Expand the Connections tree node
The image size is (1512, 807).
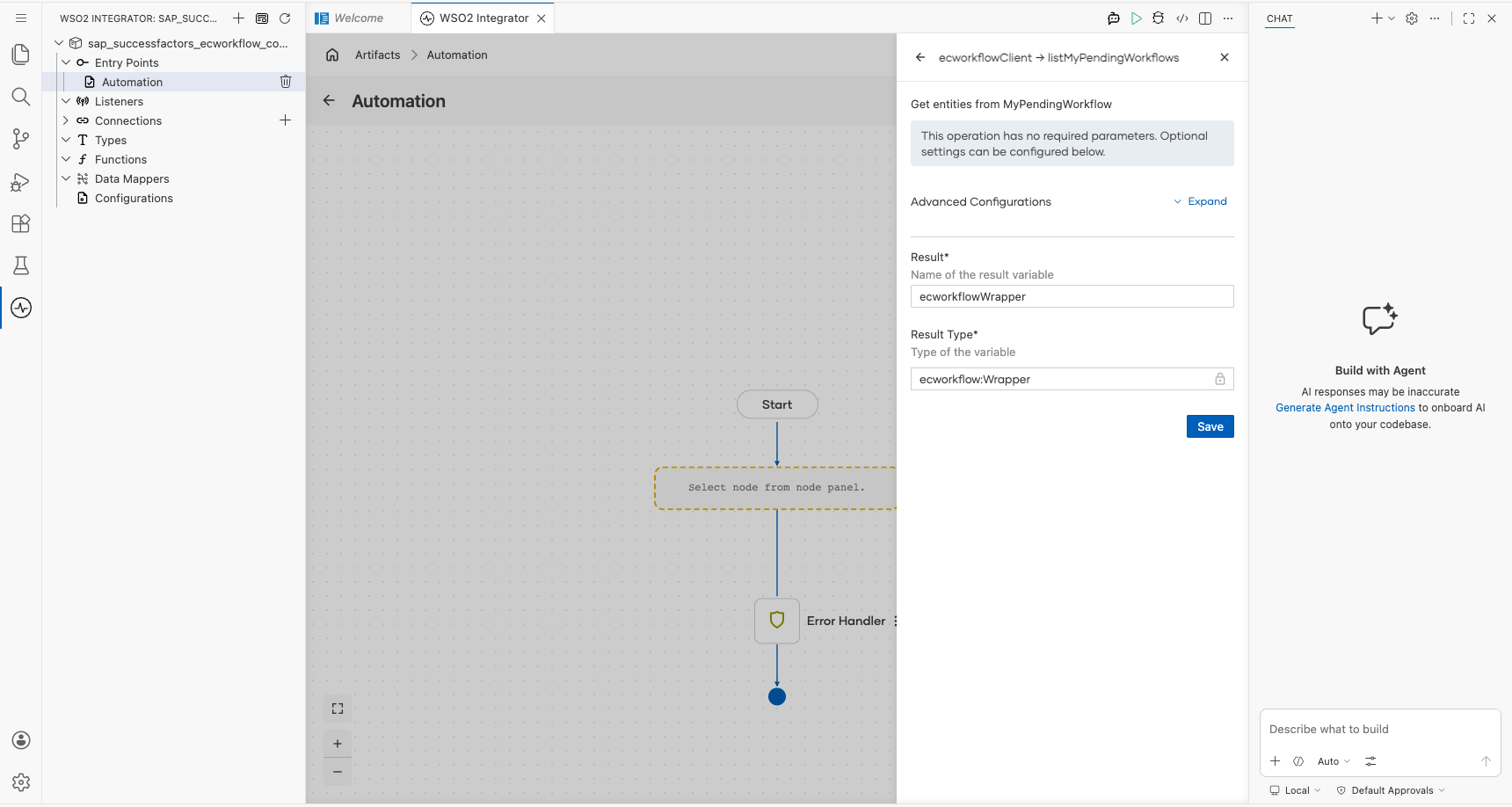click(66, 120)
